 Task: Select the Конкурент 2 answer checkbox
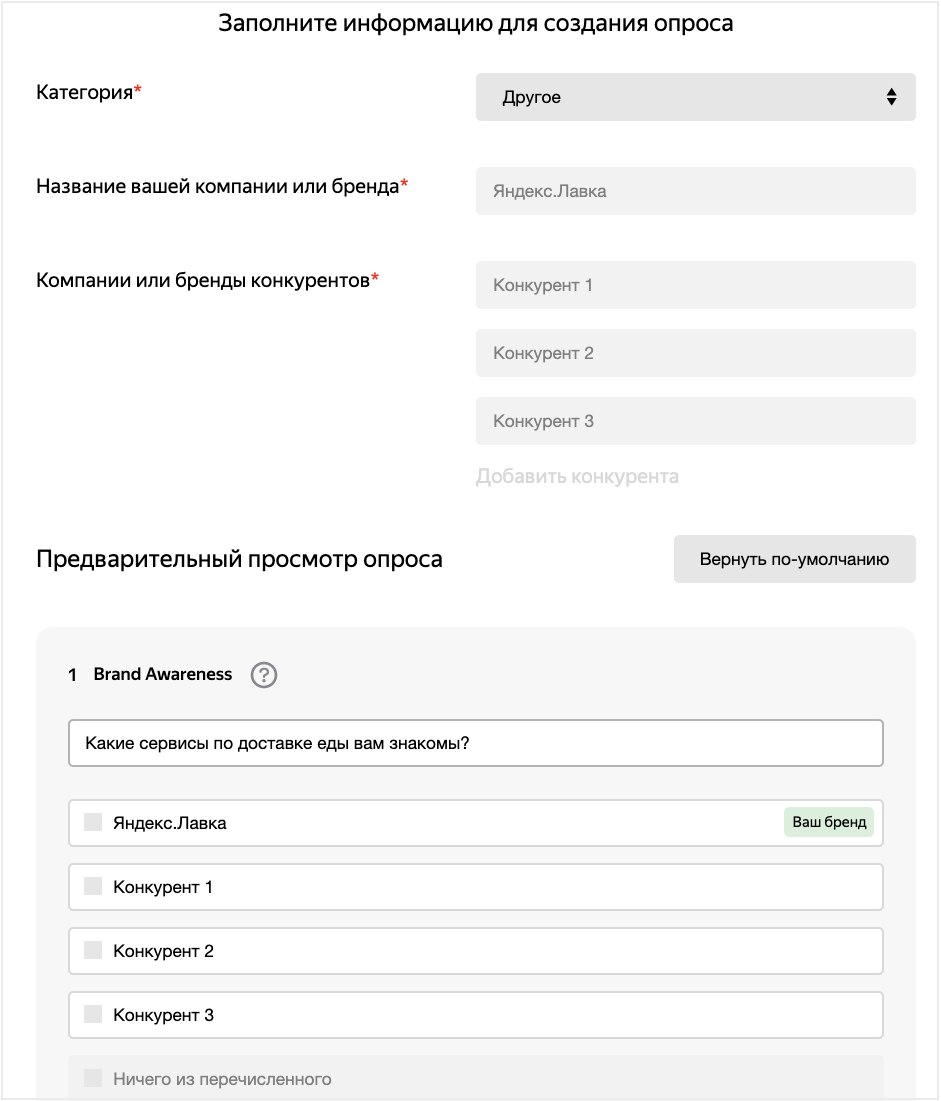pos(93,950)
